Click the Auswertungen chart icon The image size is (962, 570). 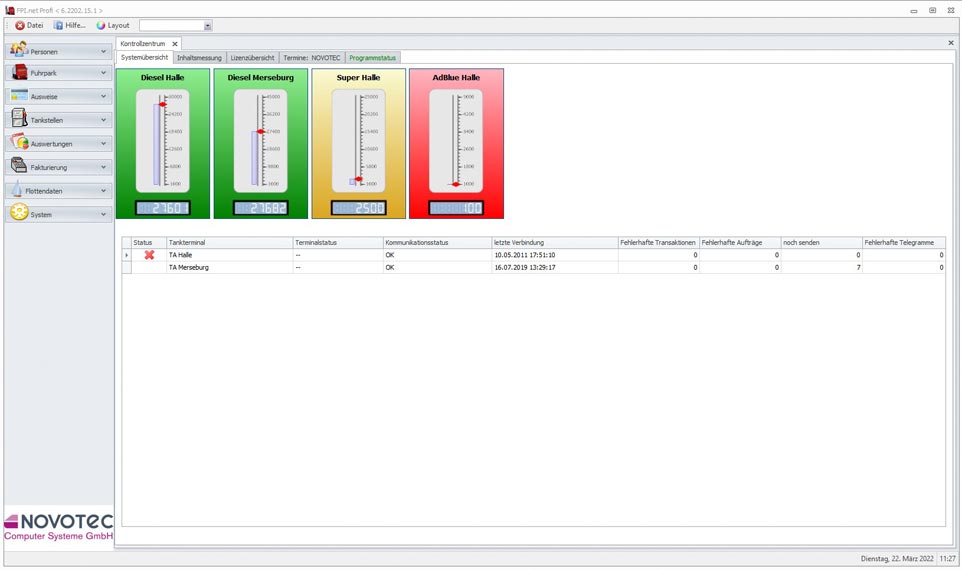[19, 143]
